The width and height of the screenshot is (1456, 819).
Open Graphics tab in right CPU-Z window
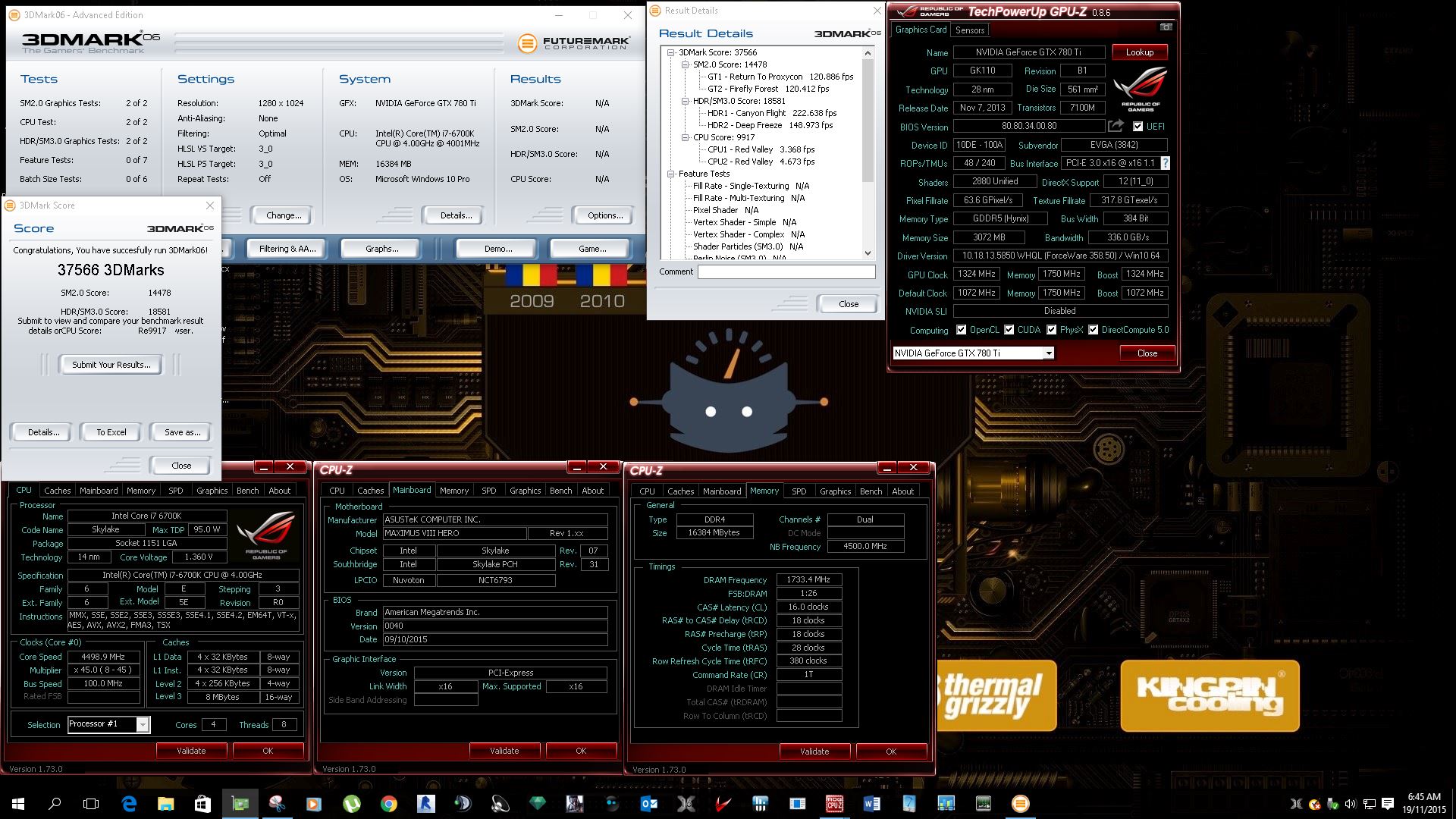coord(835,491)
